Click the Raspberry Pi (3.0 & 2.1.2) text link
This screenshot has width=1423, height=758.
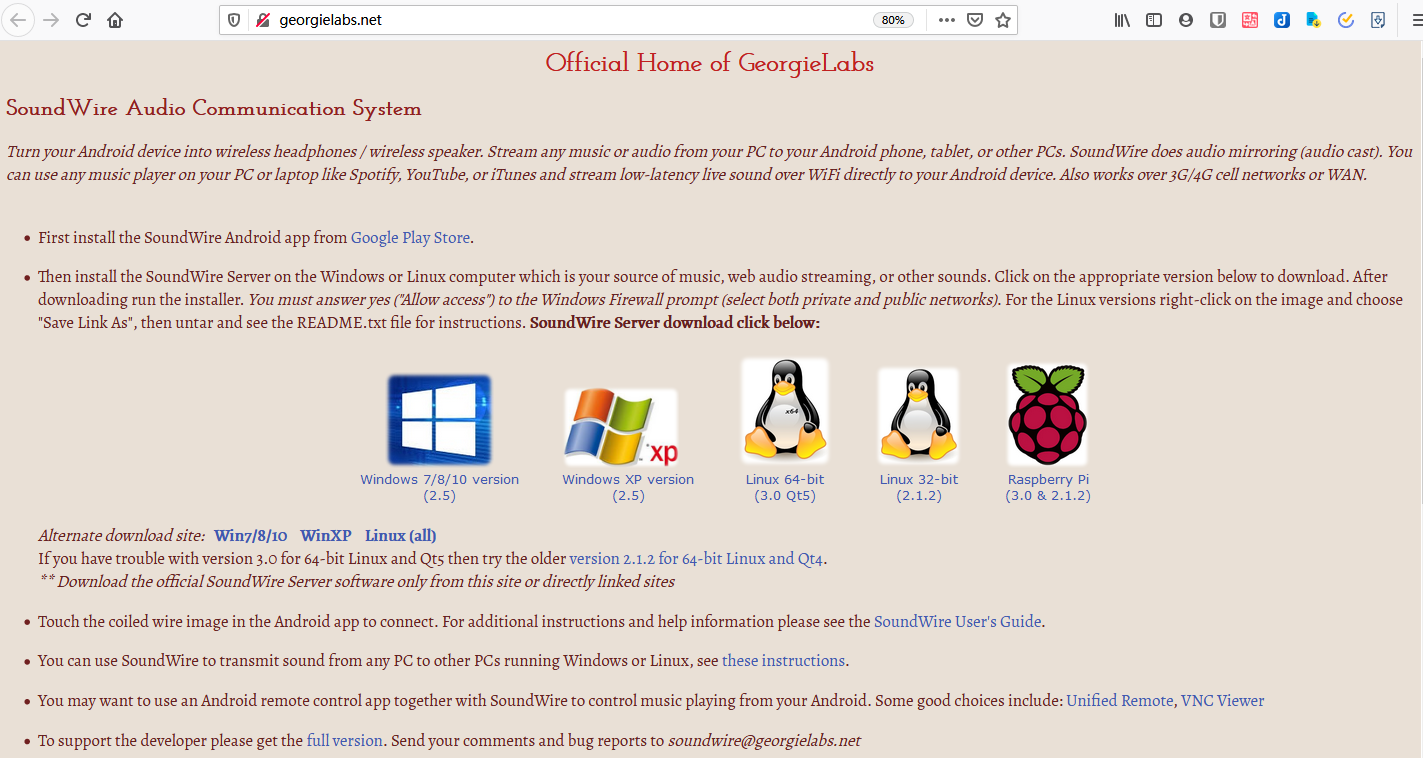click(1048, 487)
